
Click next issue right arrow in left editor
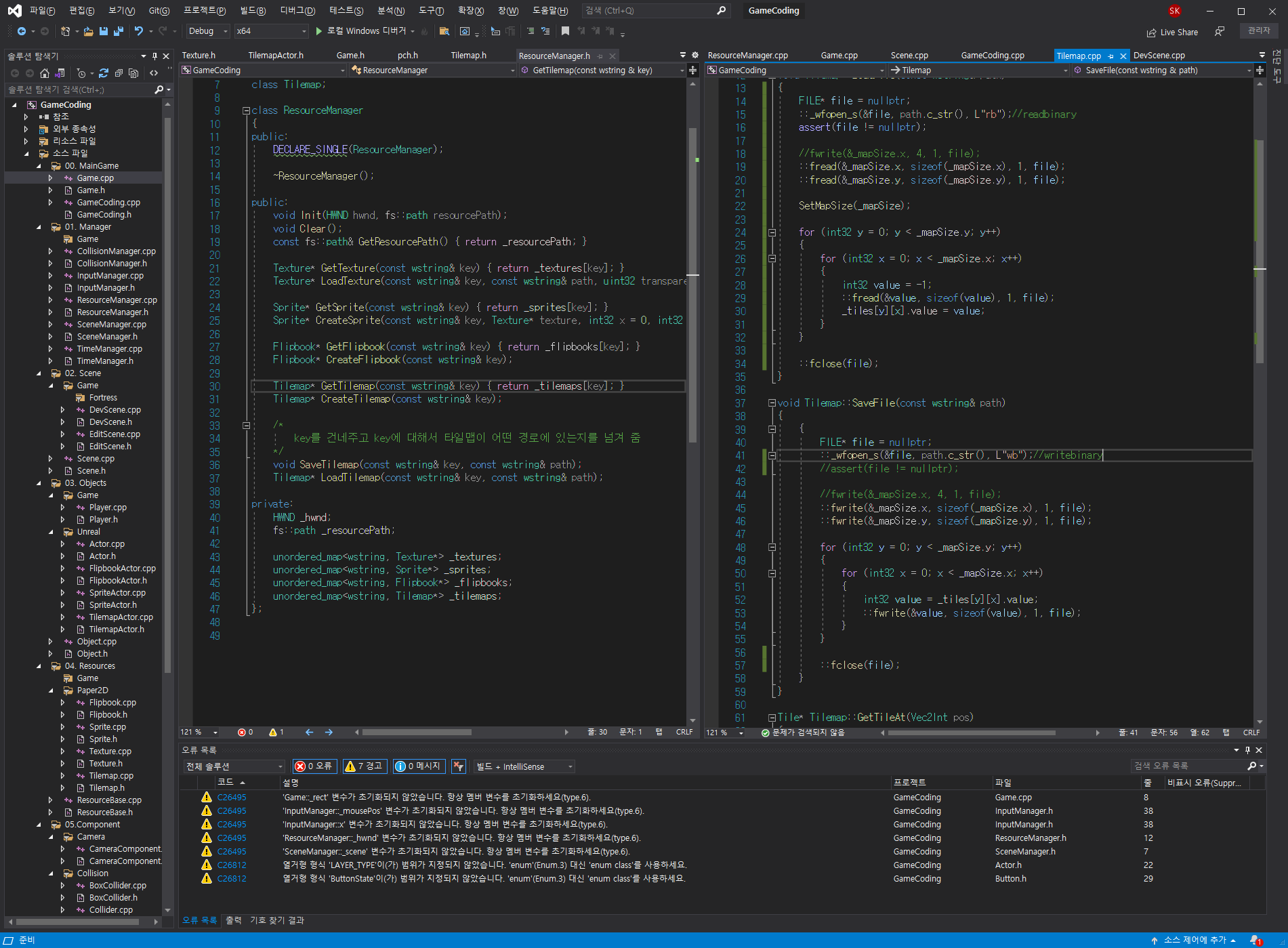click(329, 733)
